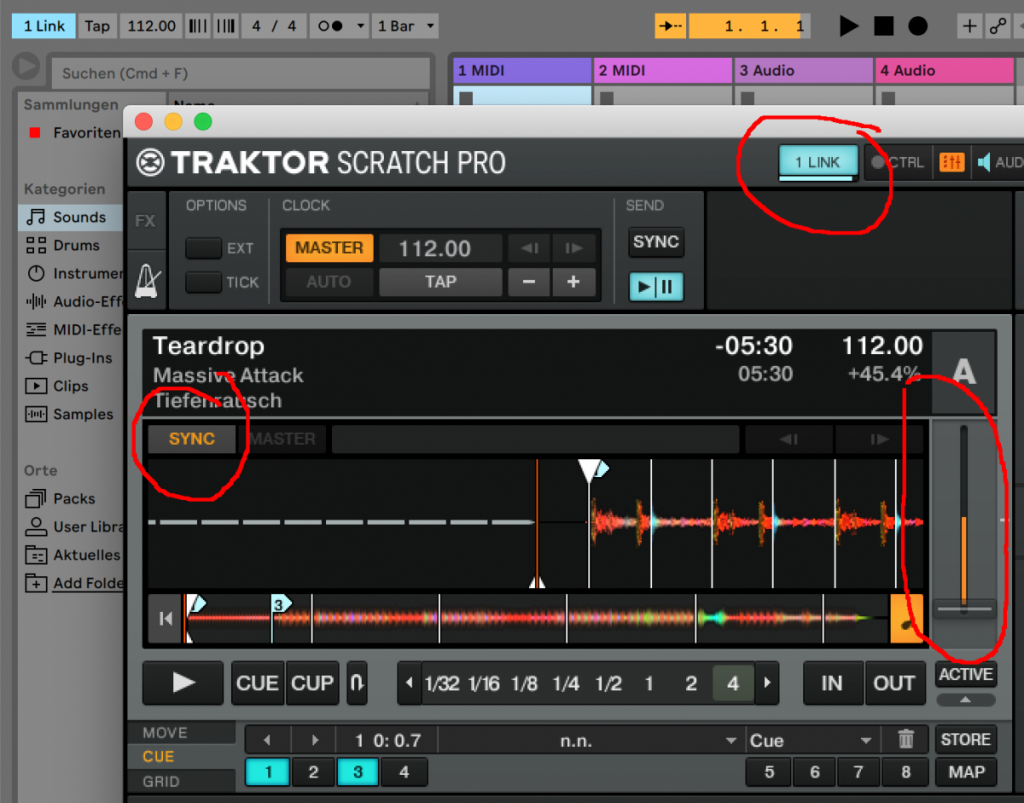The width and height of the screenshot is (1024, 803).
Task: Click the CUP button
Action: 312,683
